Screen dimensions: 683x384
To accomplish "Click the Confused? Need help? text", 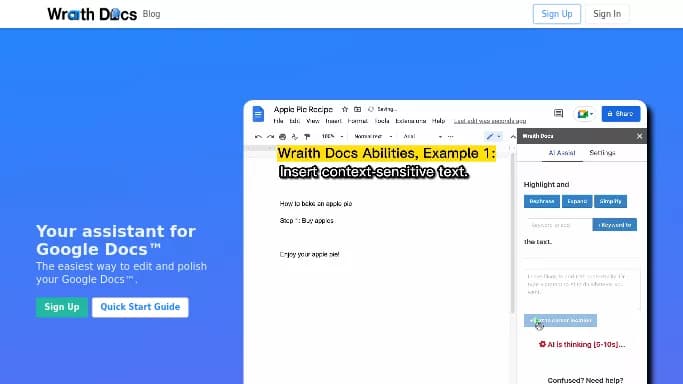I will [585, 380].
